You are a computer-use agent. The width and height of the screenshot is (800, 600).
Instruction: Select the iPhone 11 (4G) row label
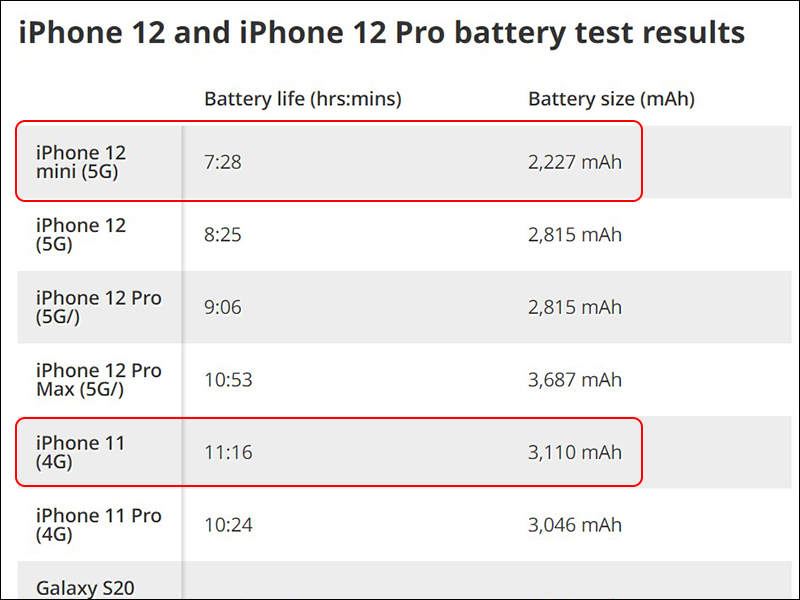click(x=82, y=452)
